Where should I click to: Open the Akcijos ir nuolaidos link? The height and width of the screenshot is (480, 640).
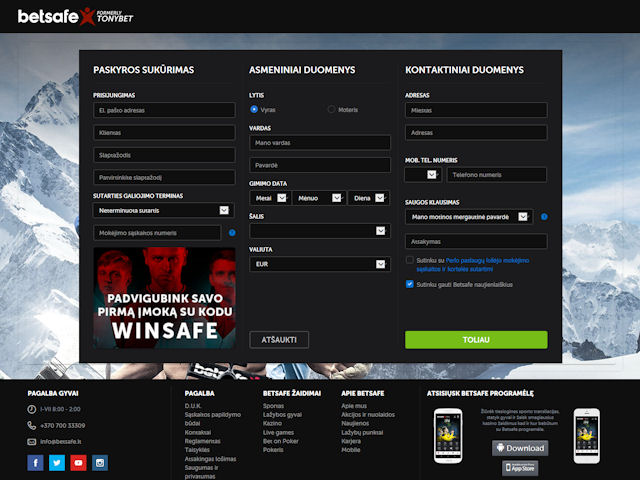click(368, 415)
